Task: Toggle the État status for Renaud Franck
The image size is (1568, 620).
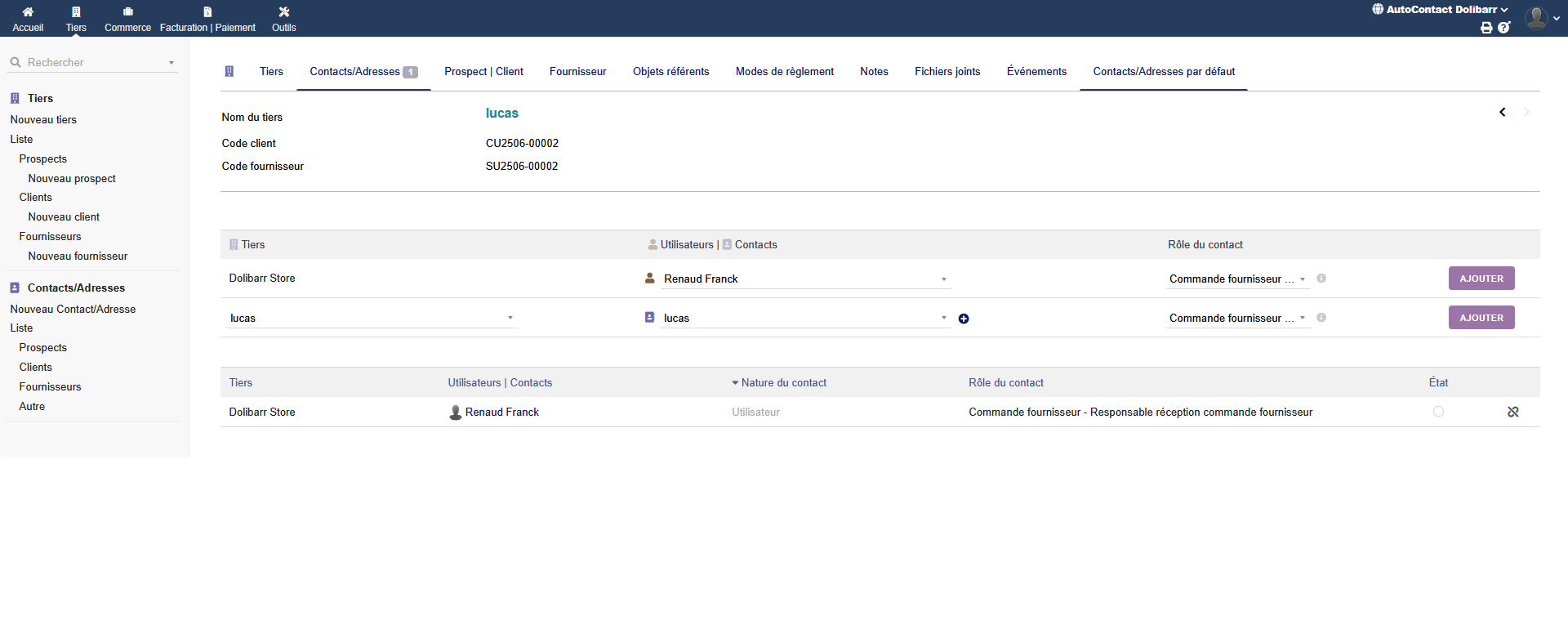Action: (x=1438, y=412)
